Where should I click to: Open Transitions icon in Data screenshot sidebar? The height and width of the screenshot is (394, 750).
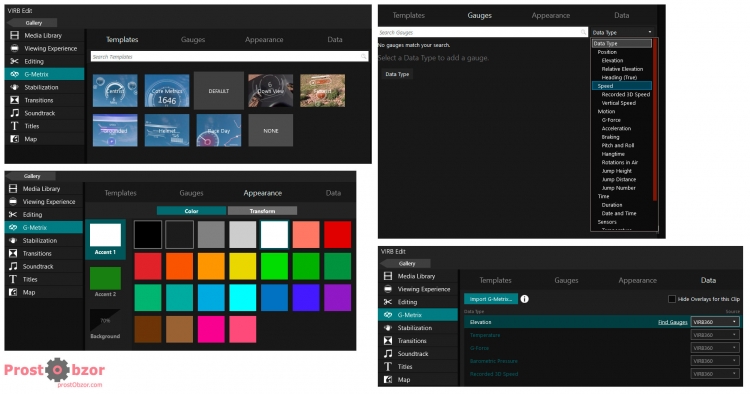(x=388, y=341)
